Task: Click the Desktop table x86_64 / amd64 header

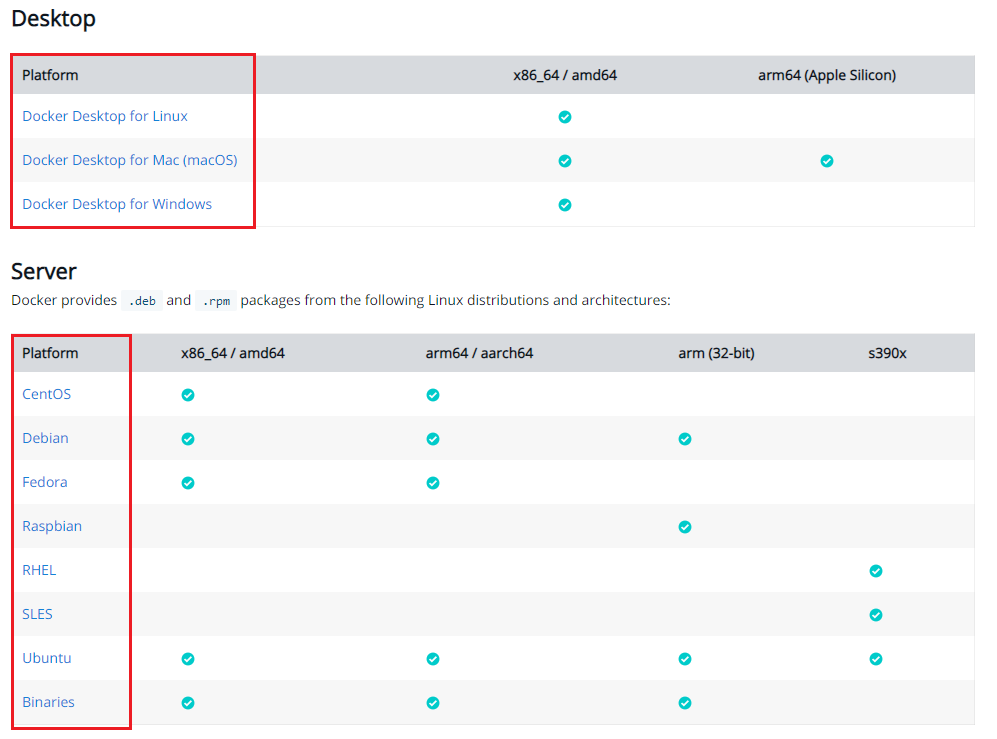Action: tap(565, 75)
